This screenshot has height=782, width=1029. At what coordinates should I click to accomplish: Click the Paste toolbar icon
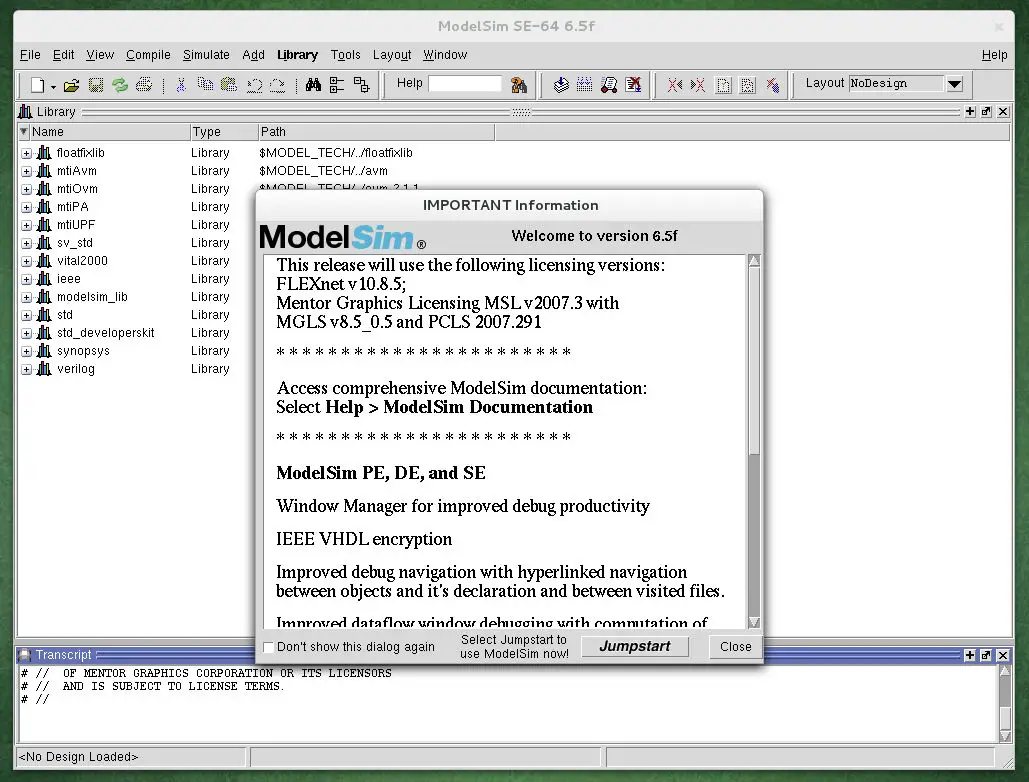(229, 85)
